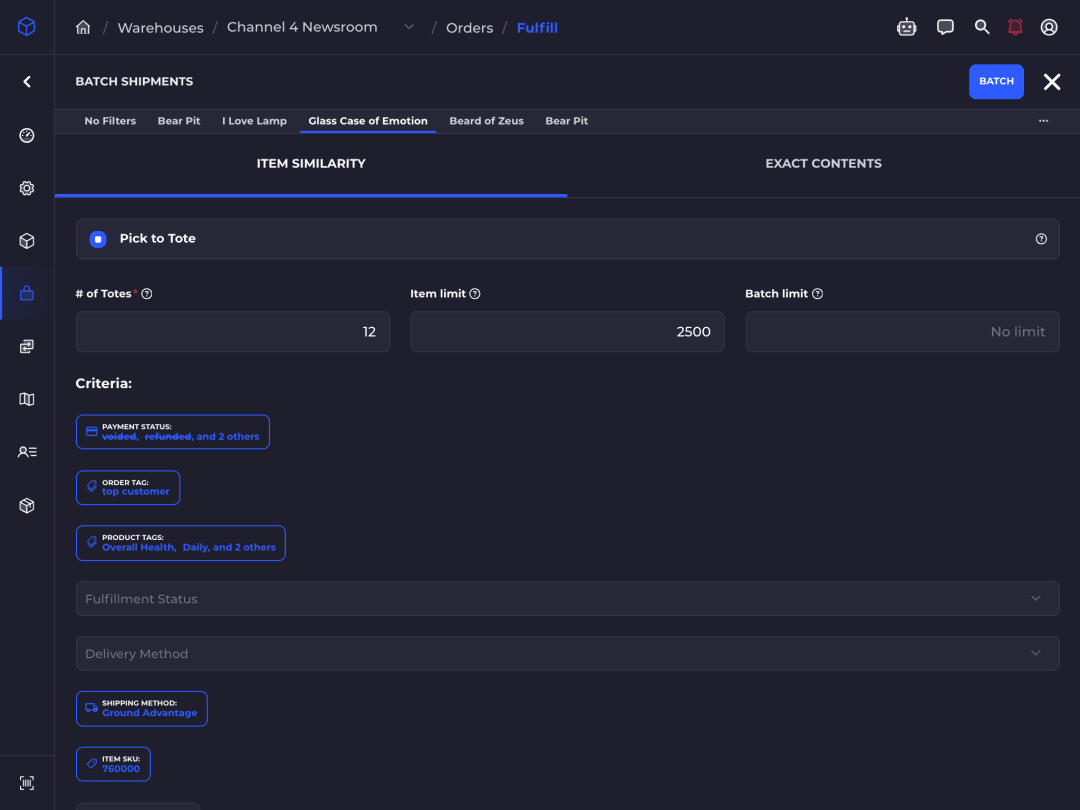Edit the Payment Status criteria chip
The height and width of the screenshot is (810, 1080).
[x=173, y=432]
